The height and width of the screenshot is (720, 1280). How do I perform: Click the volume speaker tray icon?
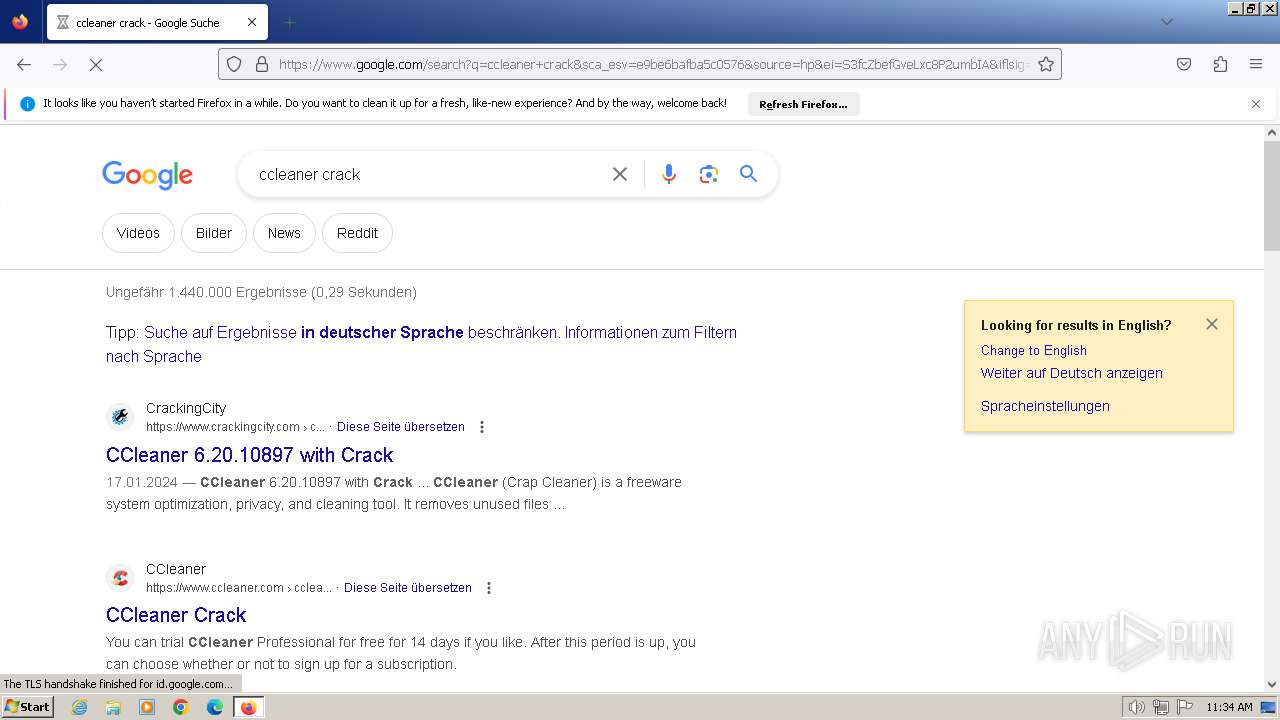[x=1136, y=707]
